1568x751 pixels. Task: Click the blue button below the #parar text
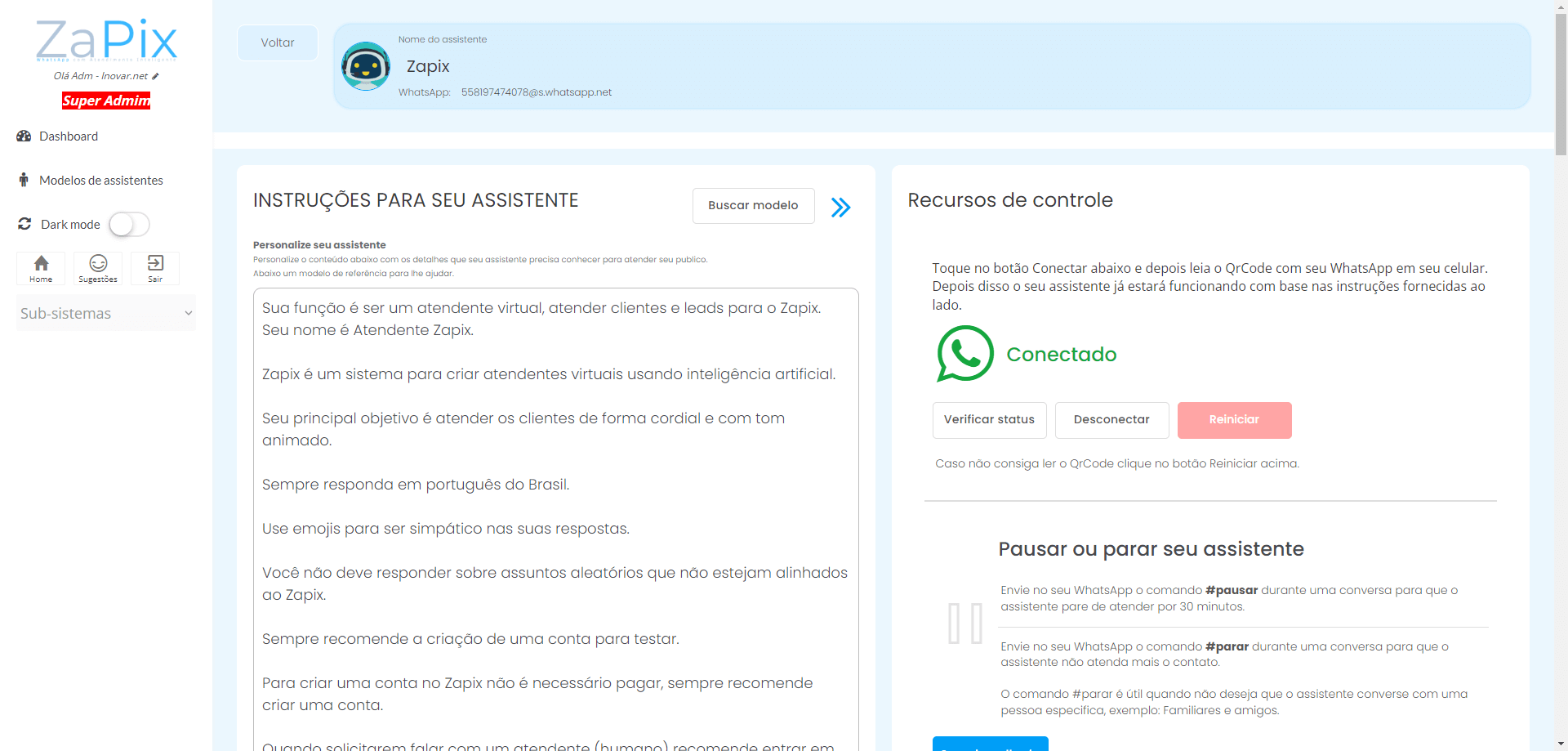point(991,744)
